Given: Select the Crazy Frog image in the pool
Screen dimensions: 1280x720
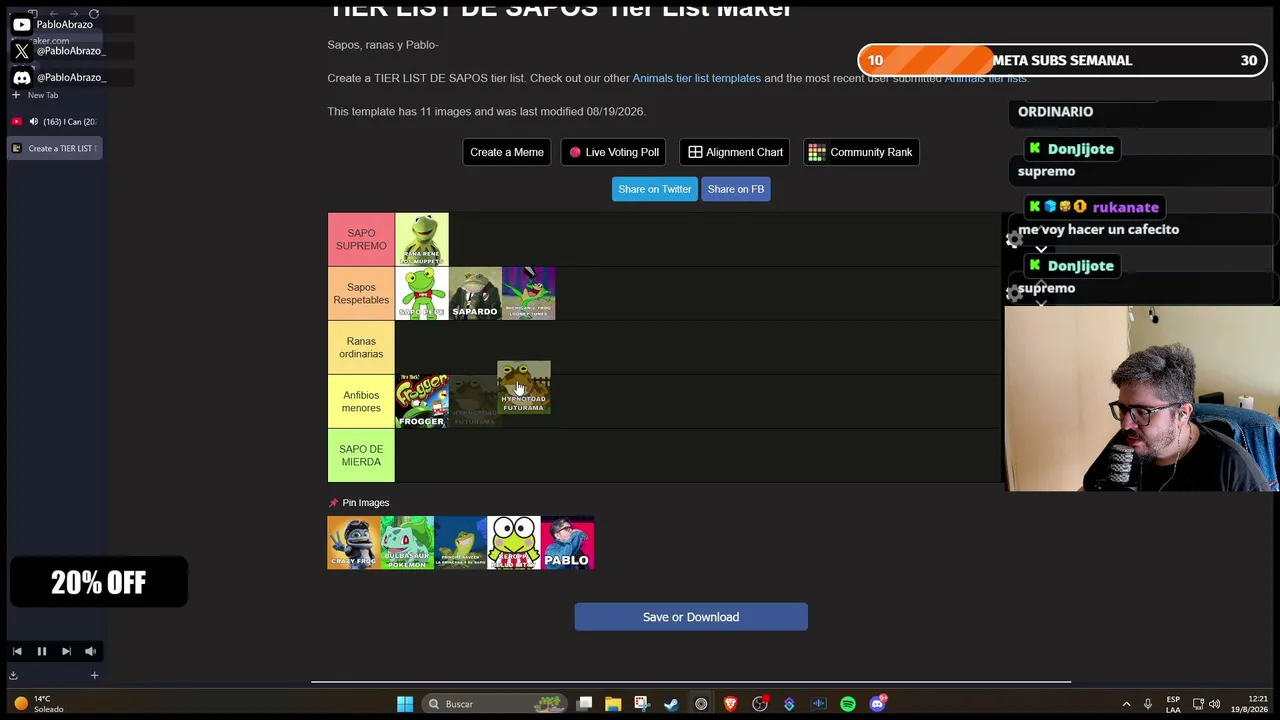Looking at the screenshot, I should coord(354,543).
